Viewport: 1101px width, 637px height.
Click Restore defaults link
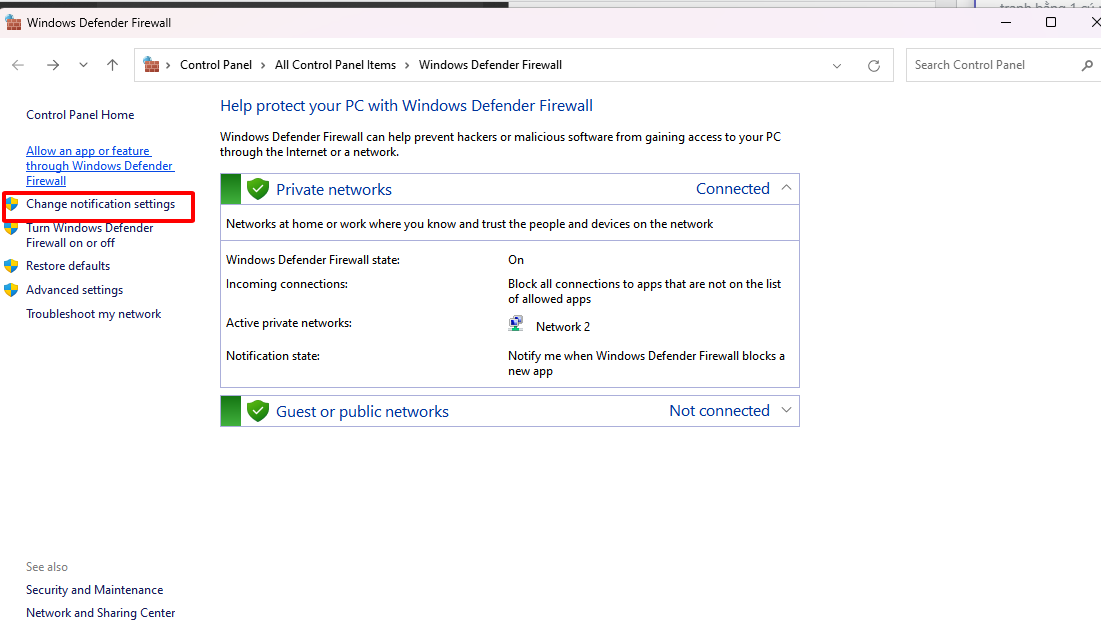68,265
